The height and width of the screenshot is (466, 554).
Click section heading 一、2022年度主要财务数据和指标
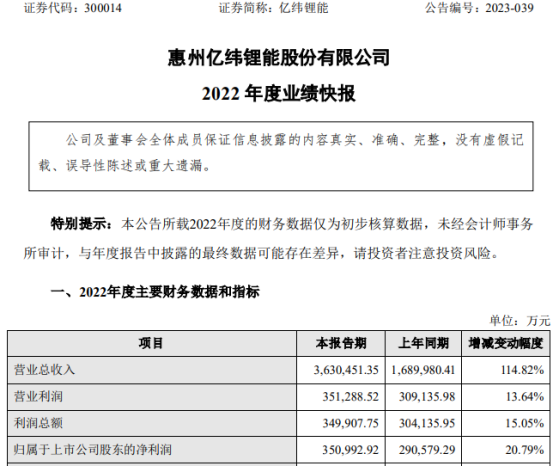point(155,292)
